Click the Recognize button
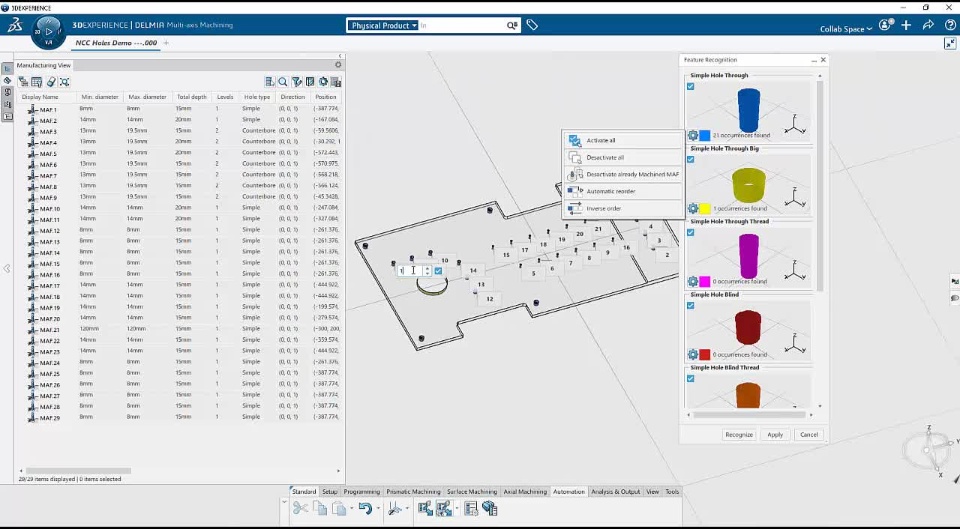 tap(739, 435)
